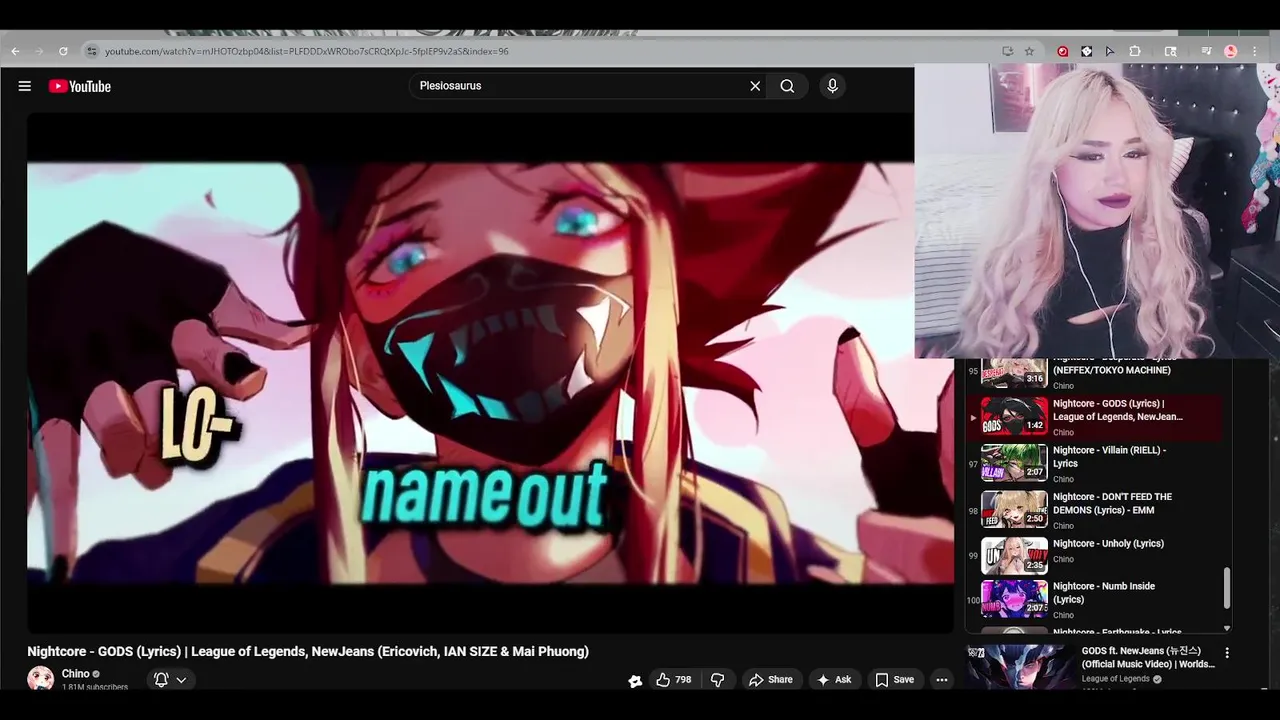Start voice search with microphone
1280x720 pixels.
click(832, 86)
